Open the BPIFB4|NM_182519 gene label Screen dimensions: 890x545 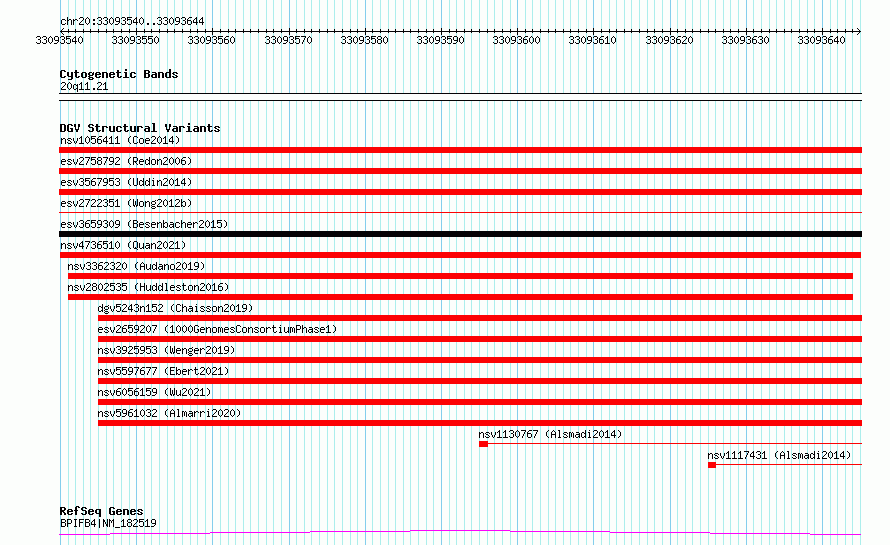coord(108,523)
